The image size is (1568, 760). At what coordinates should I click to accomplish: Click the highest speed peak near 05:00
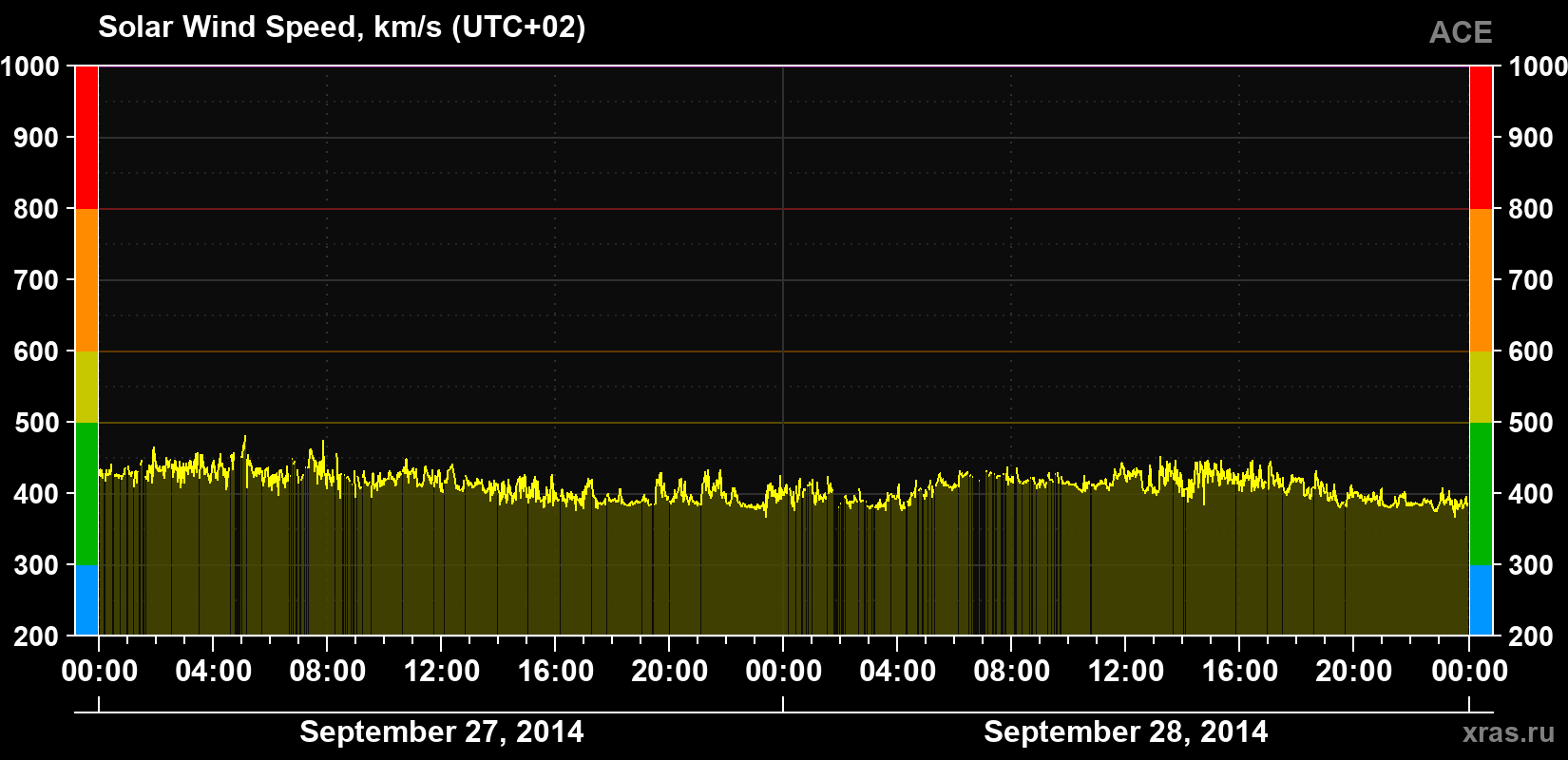245,438
